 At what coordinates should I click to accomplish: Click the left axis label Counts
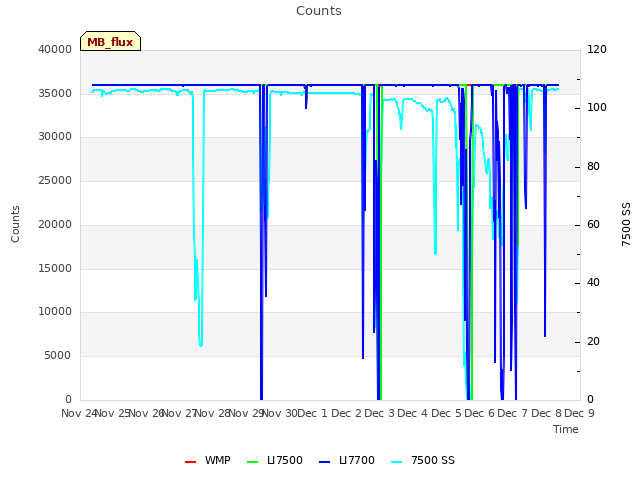pyautogui.click(x=15, y=224)
